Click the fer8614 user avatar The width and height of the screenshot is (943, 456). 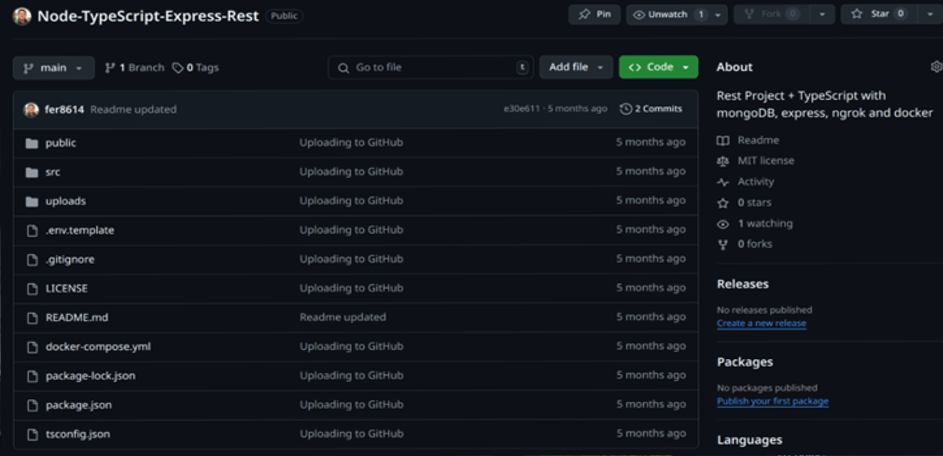pos(32,109)
